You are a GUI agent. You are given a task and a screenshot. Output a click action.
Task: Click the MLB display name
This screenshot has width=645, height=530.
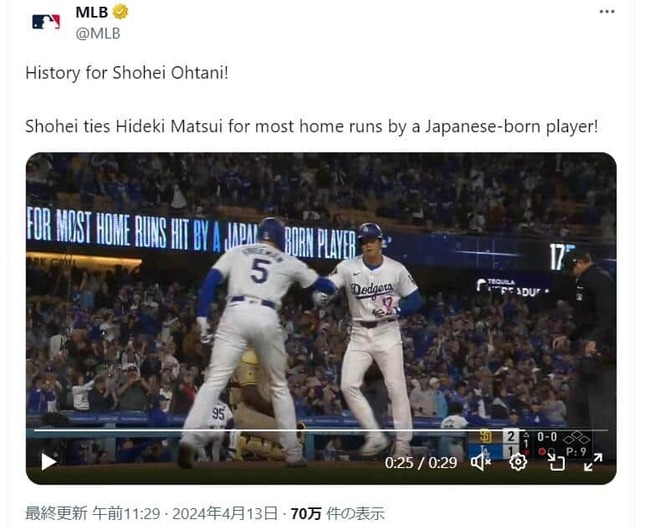[x=91, y=12]
